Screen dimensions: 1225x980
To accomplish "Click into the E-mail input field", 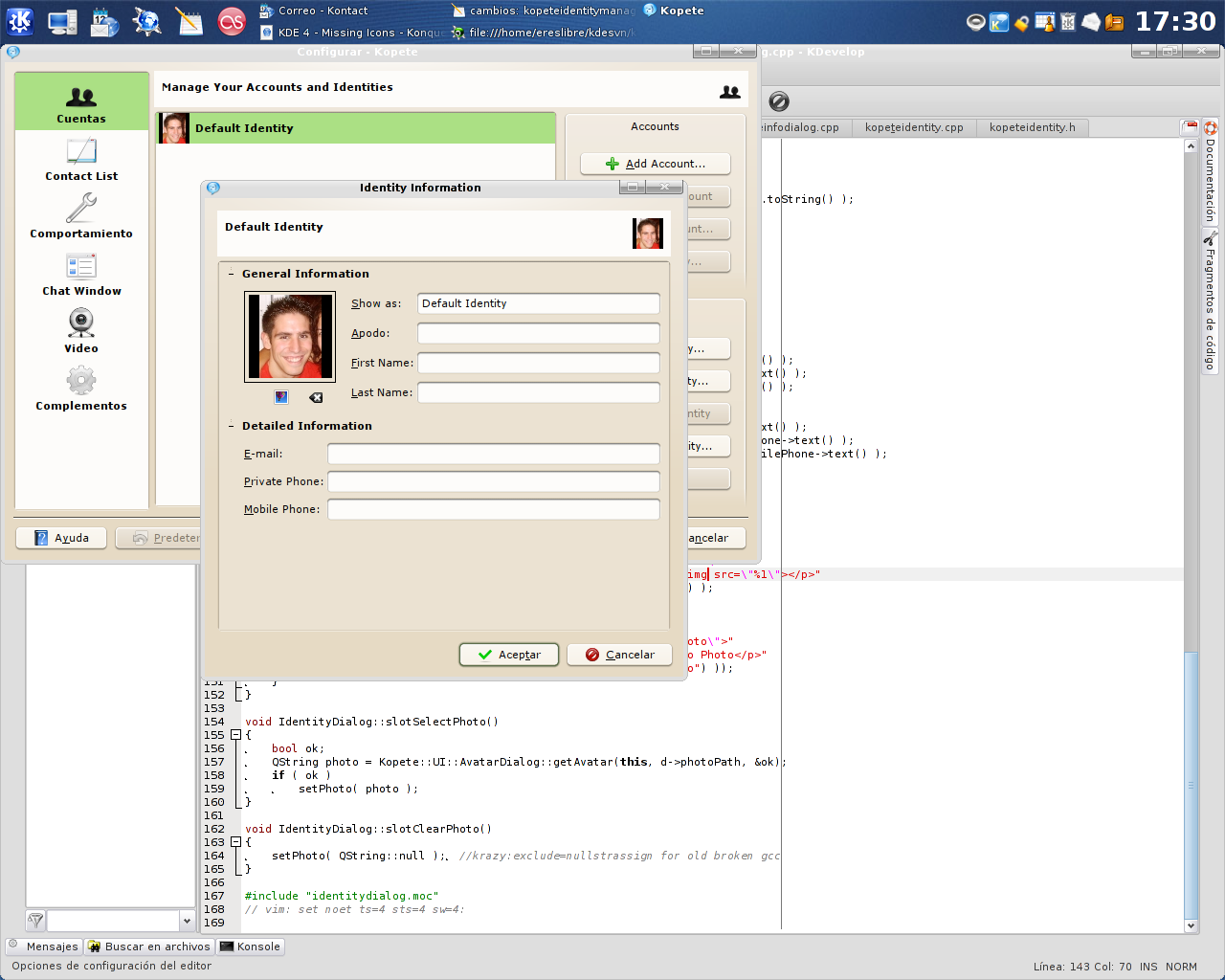I will [493, 454].
